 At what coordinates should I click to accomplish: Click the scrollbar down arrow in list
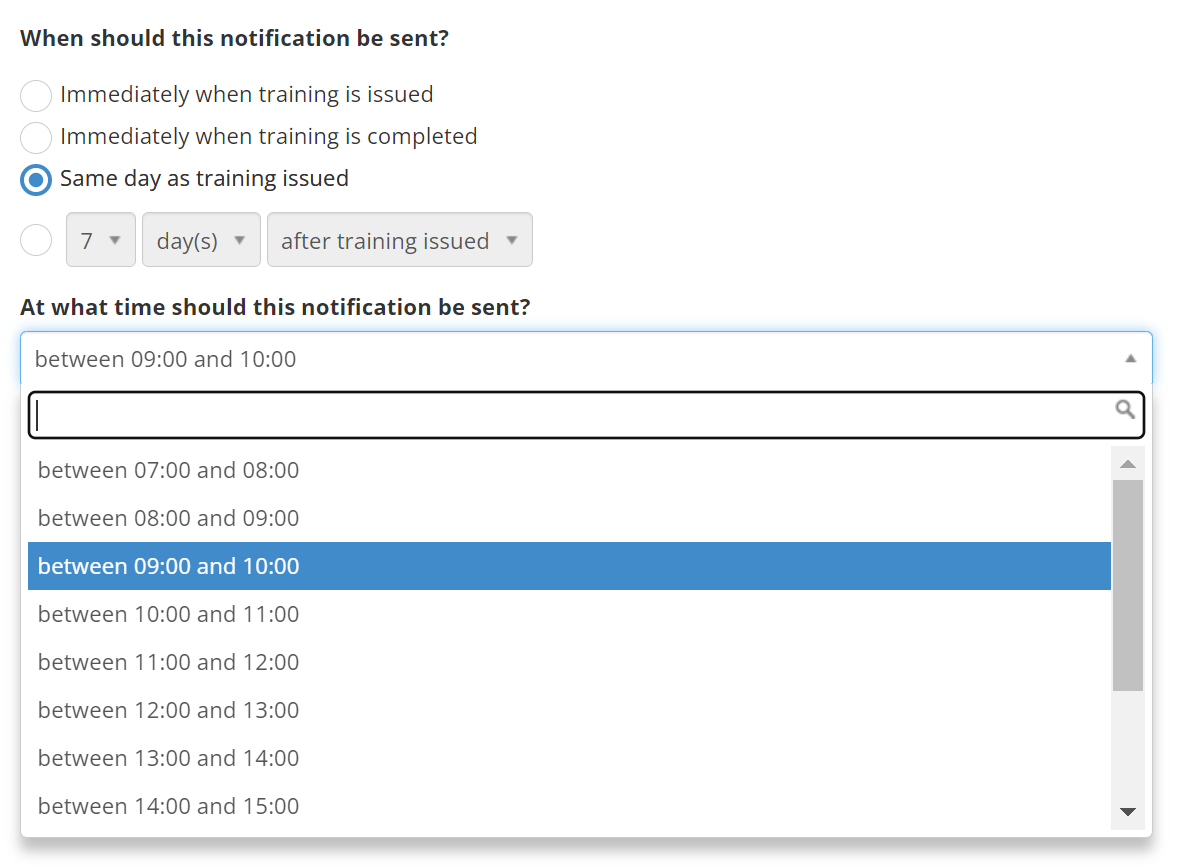(x=1128, y=812)
